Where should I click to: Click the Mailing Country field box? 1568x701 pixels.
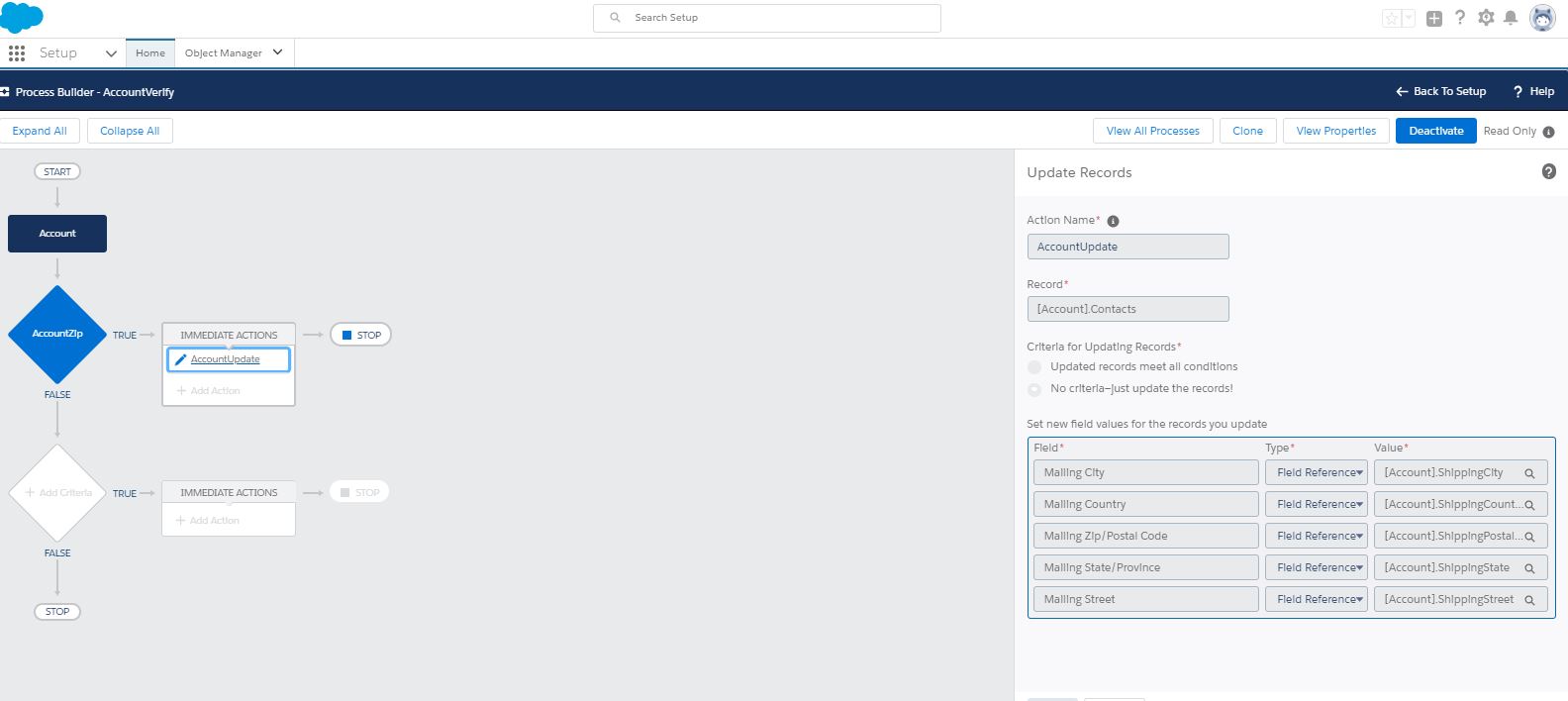[1145, 504]
